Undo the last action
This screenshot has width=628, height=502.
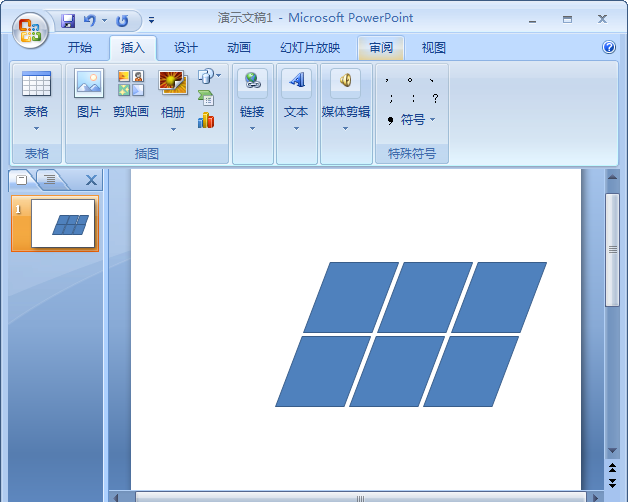coord(89,21)
